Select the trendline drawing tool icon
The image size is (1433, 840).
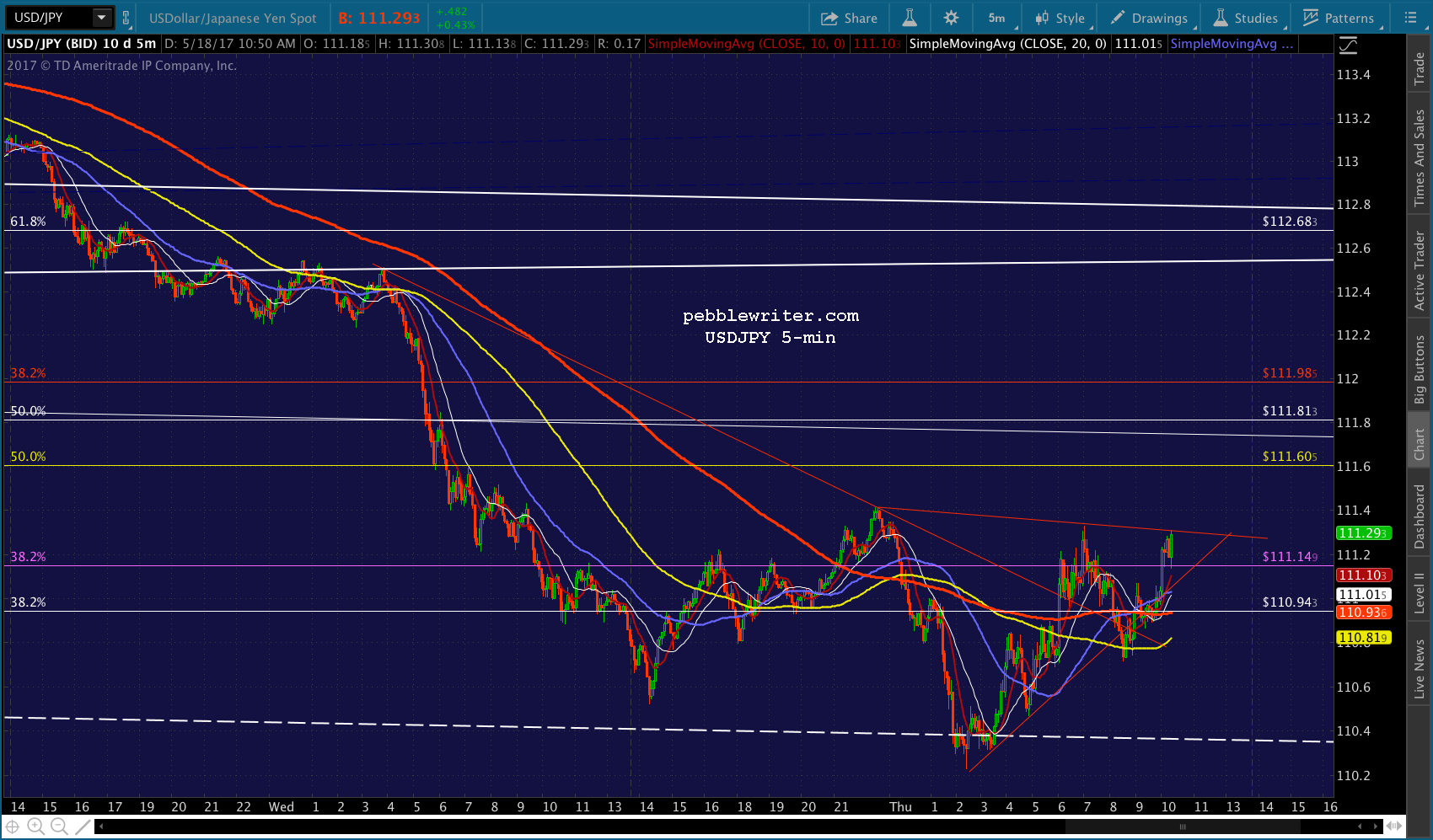(x=83, y=827)
